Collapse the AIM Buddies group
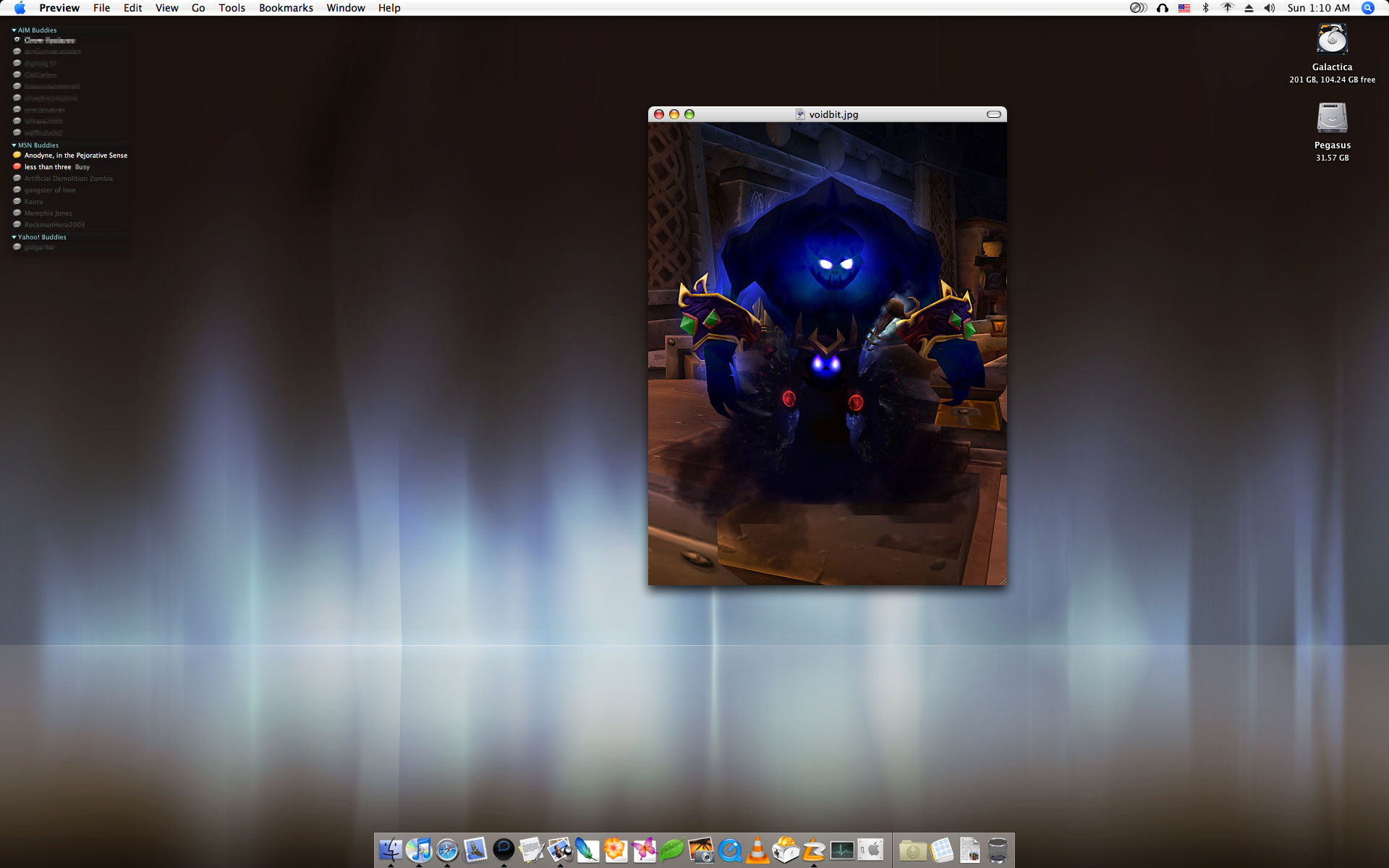Screen dimensions: 1389x868 coord(14,30)
